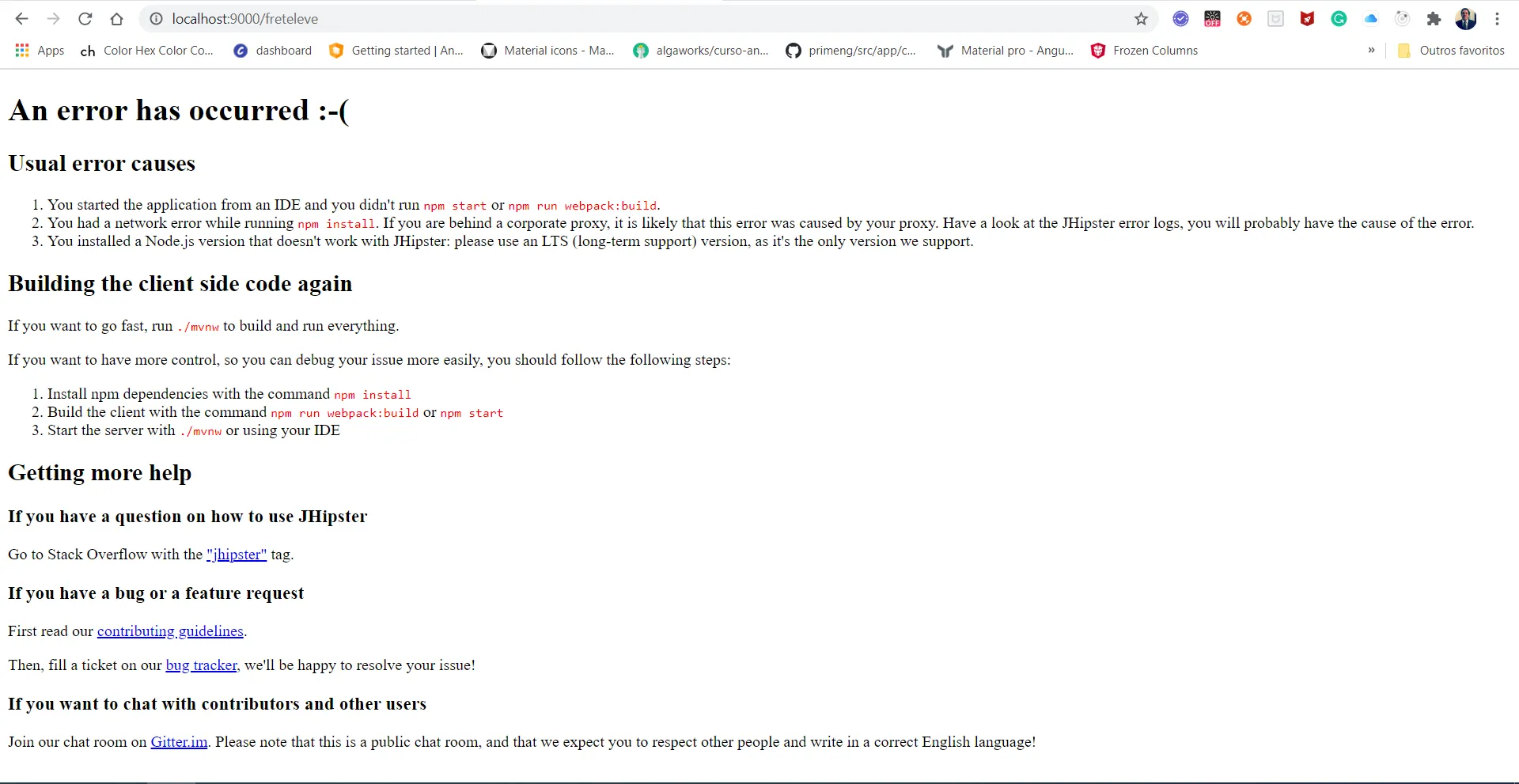Click the "npm start" code in the first error cause
The height and width of the screenshot is (784, 1519).
click(x=455, y=206)
